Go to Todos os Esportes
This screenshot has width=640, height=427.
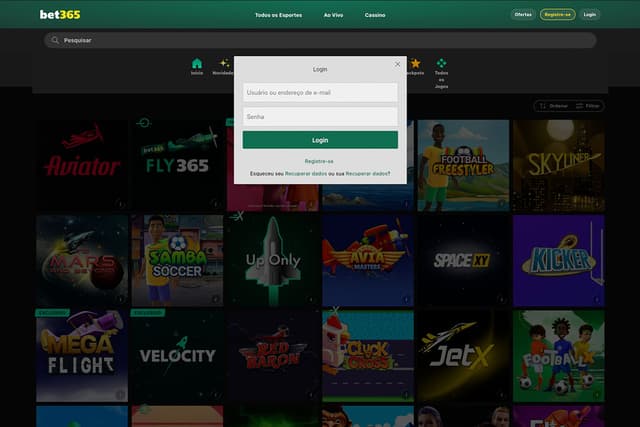pos(278,15)
